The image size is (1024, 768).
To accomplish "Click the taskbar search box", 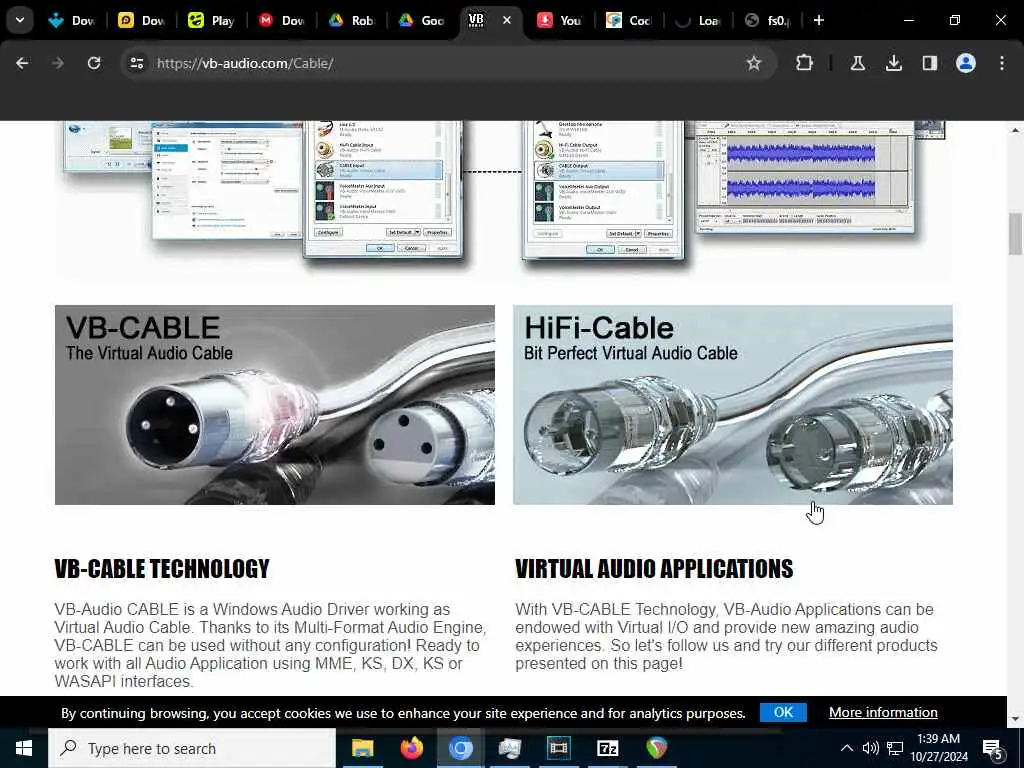I will pyautogui.click(x=192, y=748).
